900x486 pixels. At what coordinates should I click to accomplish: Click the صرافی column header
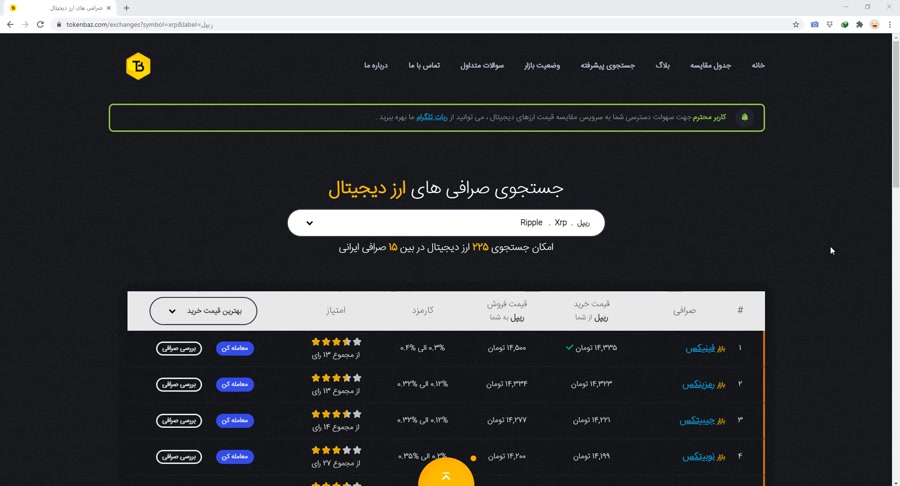click(x=684, y=310)
